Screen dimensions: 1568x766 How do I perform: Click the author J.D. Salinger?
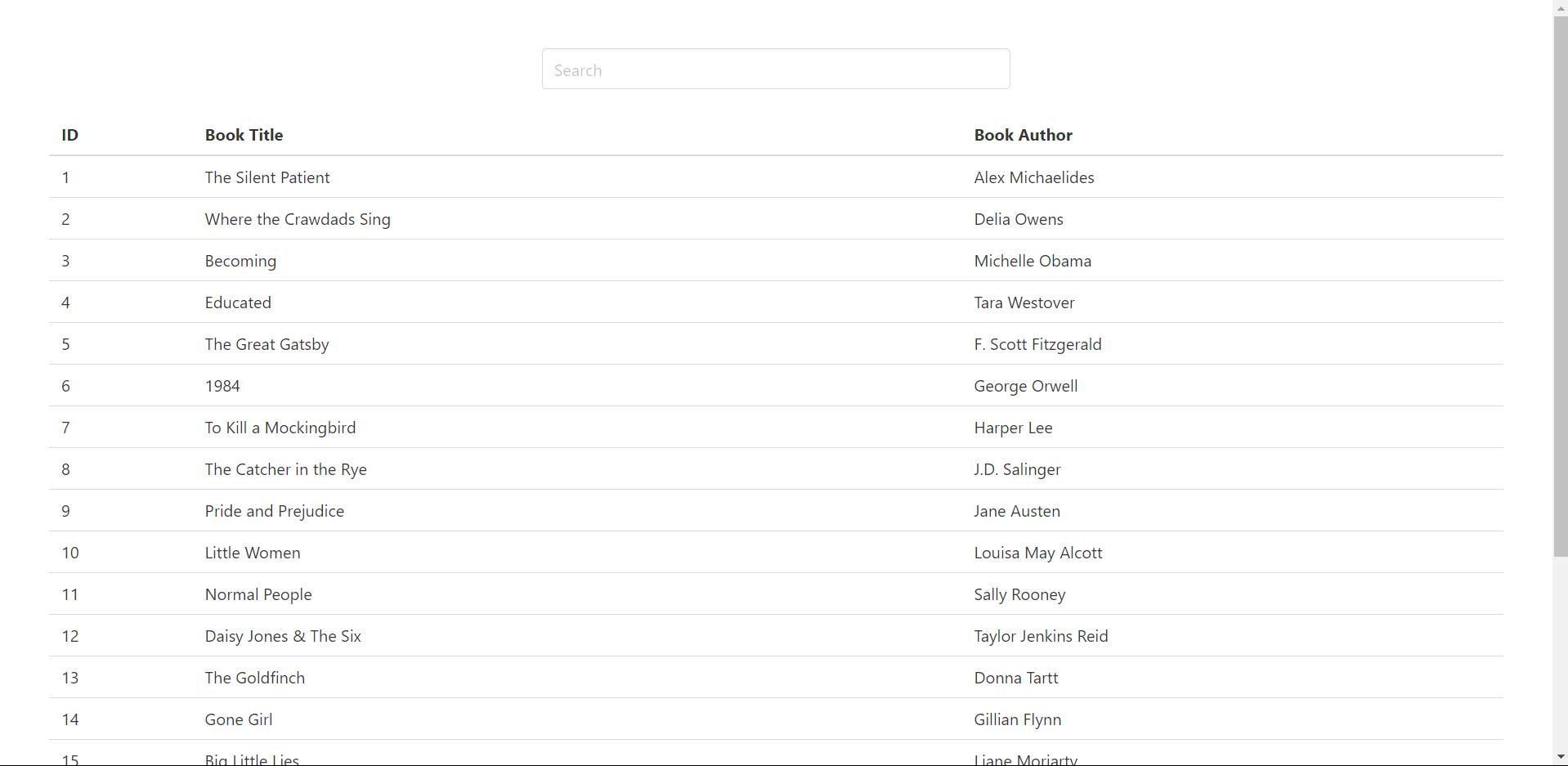1017,470
